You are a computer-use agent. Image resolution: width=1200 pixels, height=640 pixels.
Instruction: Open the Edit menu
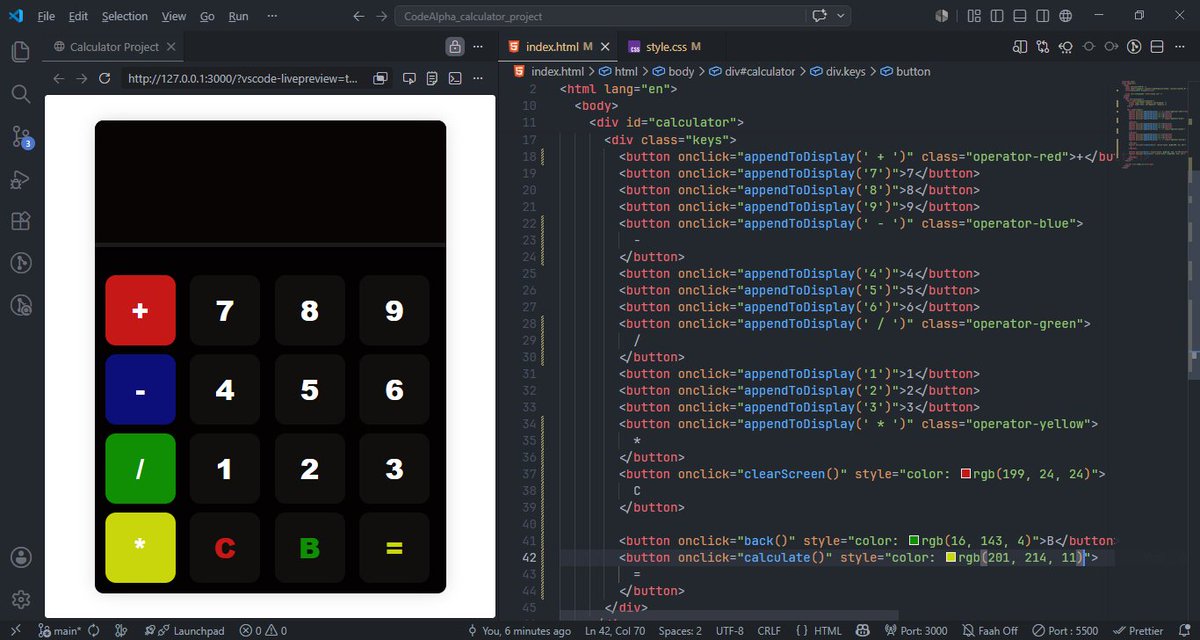coord(78,16)
